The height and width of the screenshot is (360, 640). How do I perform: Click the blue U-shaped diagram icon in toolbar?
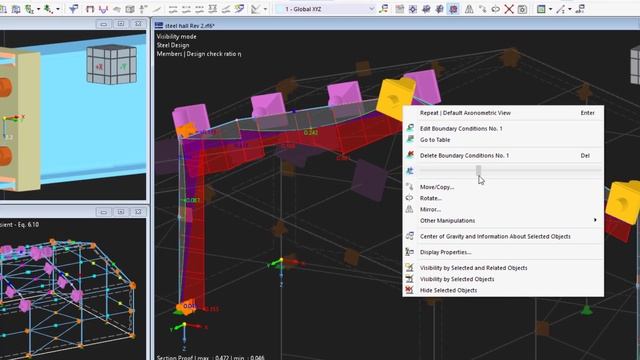pyautogui.click(x=103, y=9)
